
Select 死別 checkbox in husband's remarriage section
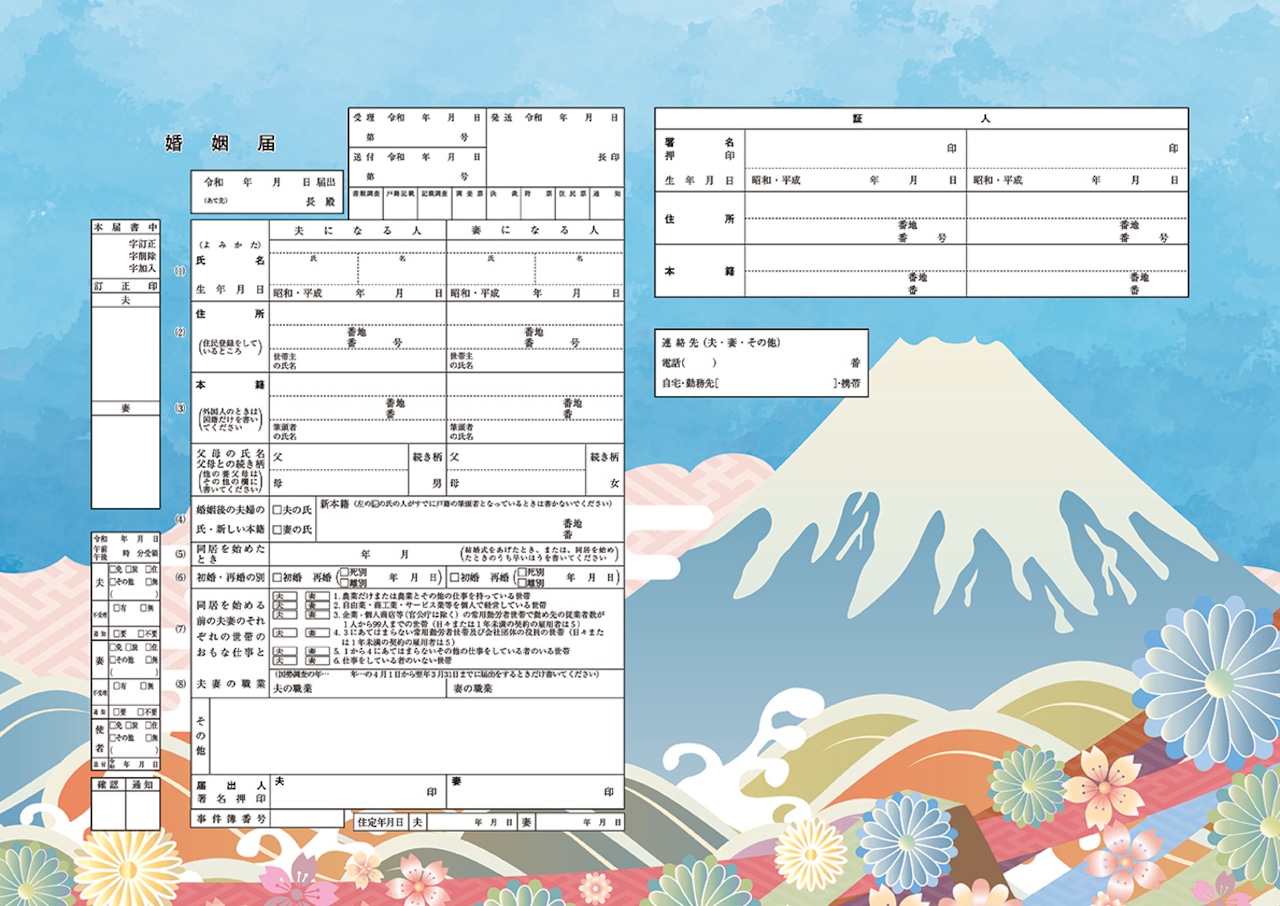pos(344,573)
